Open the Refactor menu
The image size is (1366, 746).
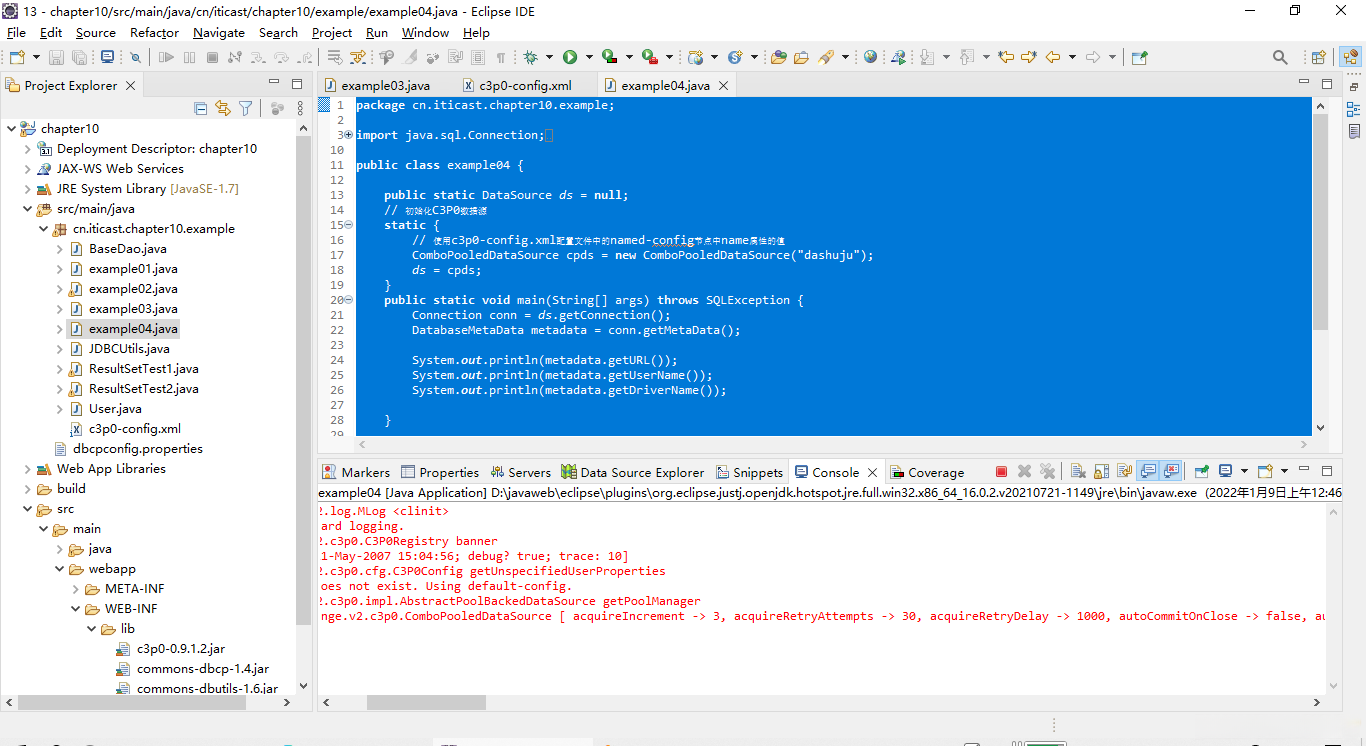coord(154,32)
